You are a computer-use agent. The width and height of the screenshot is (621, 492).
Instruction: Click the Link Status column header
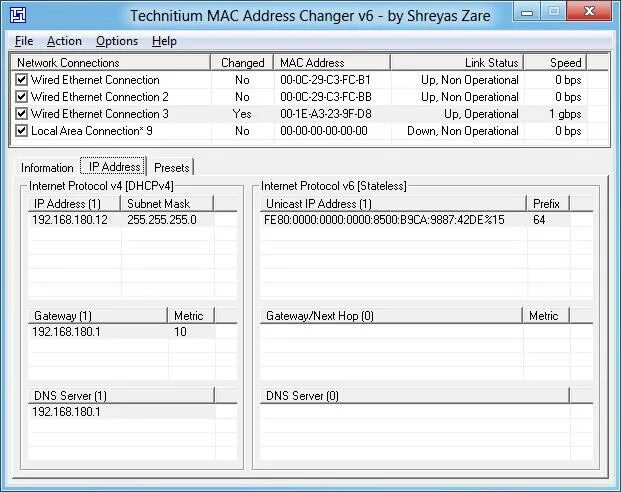[x=457, y=63]
